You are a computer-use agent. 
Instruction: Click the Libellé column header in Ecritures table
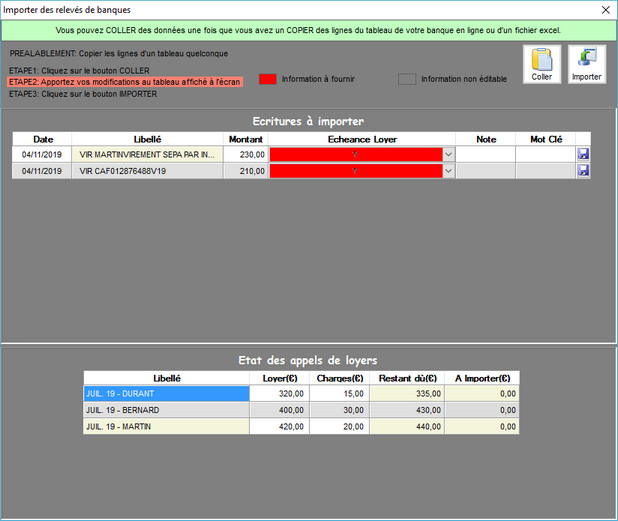click(147, 139)
